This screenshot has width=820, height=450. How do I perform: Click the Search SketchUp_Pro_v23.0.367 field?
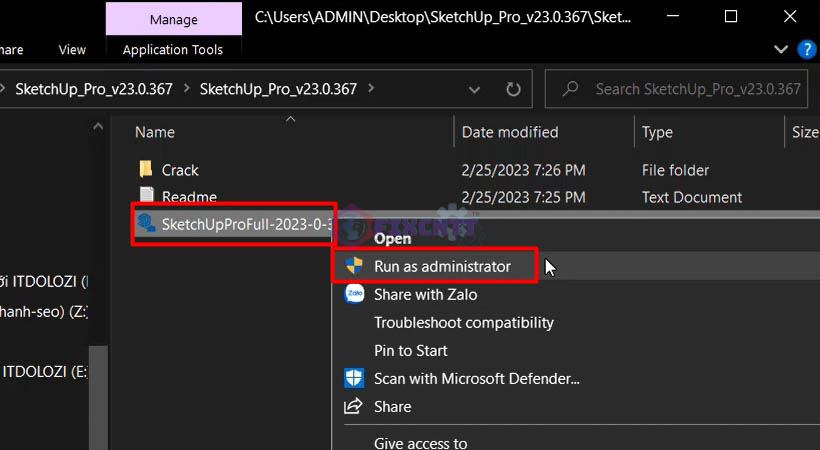[x=676, y=89]
